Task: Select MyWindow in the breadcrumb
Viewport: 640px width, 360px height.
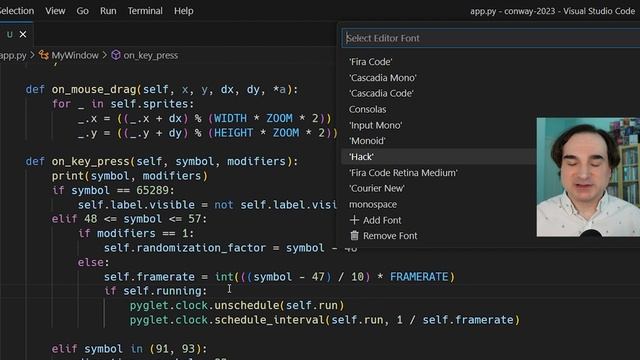Action: [x=75, y=55]
